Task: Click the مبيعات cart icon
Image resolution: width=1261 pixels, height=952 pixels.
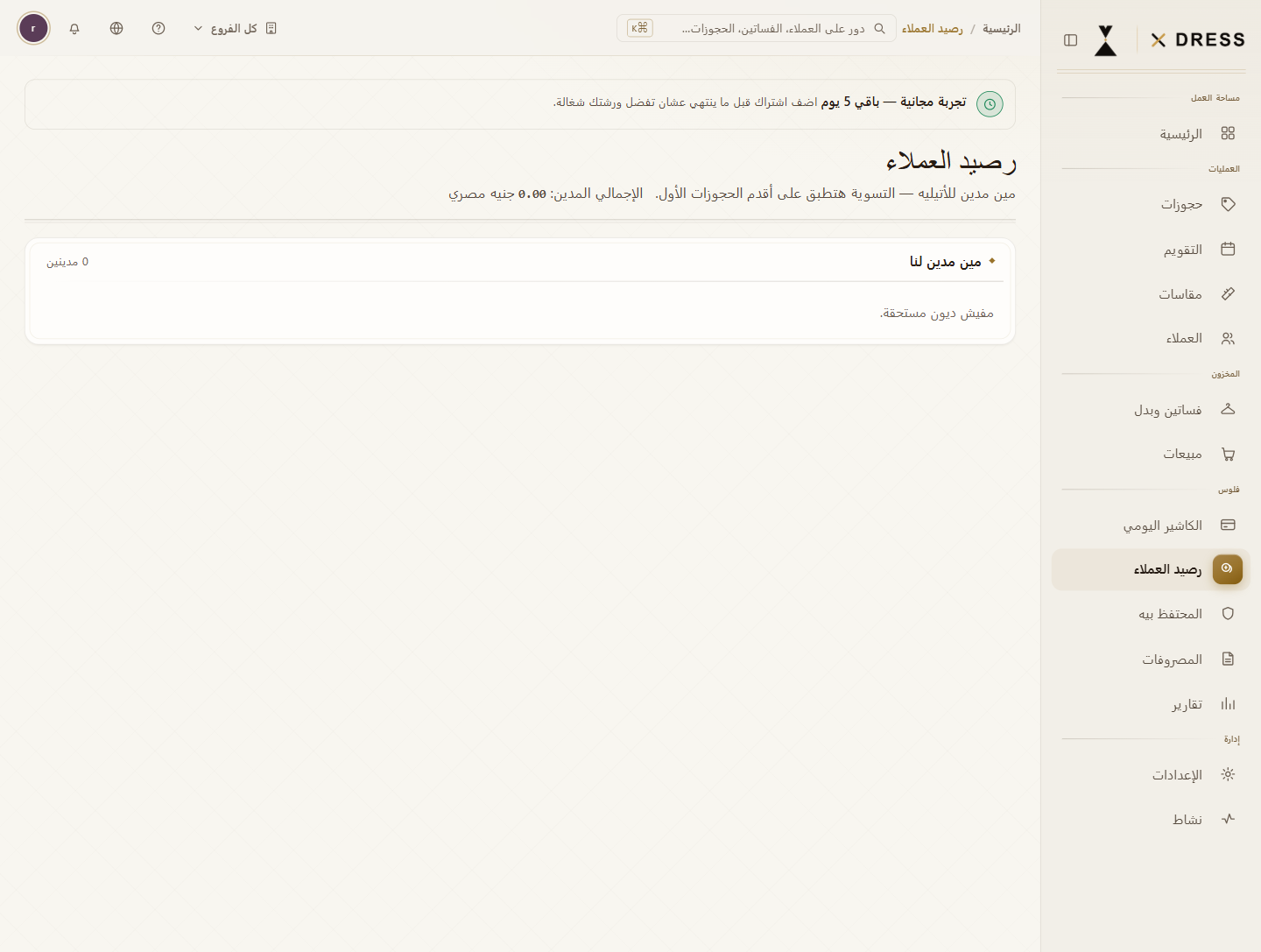Action: click(x=1228, y=454)
